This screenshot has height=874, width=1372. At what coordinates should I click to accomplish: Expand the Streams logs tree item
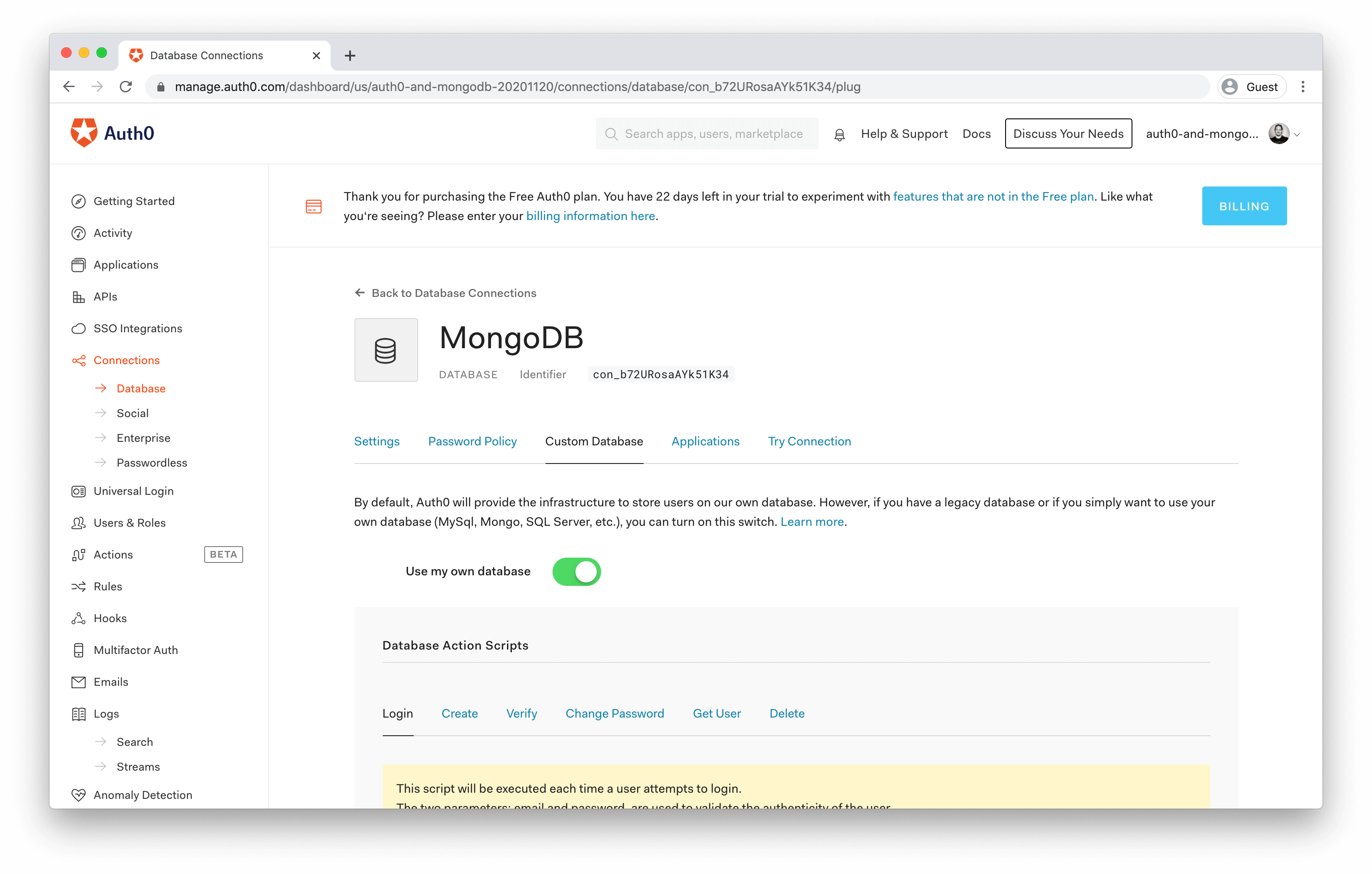click(x=138, y=767)
